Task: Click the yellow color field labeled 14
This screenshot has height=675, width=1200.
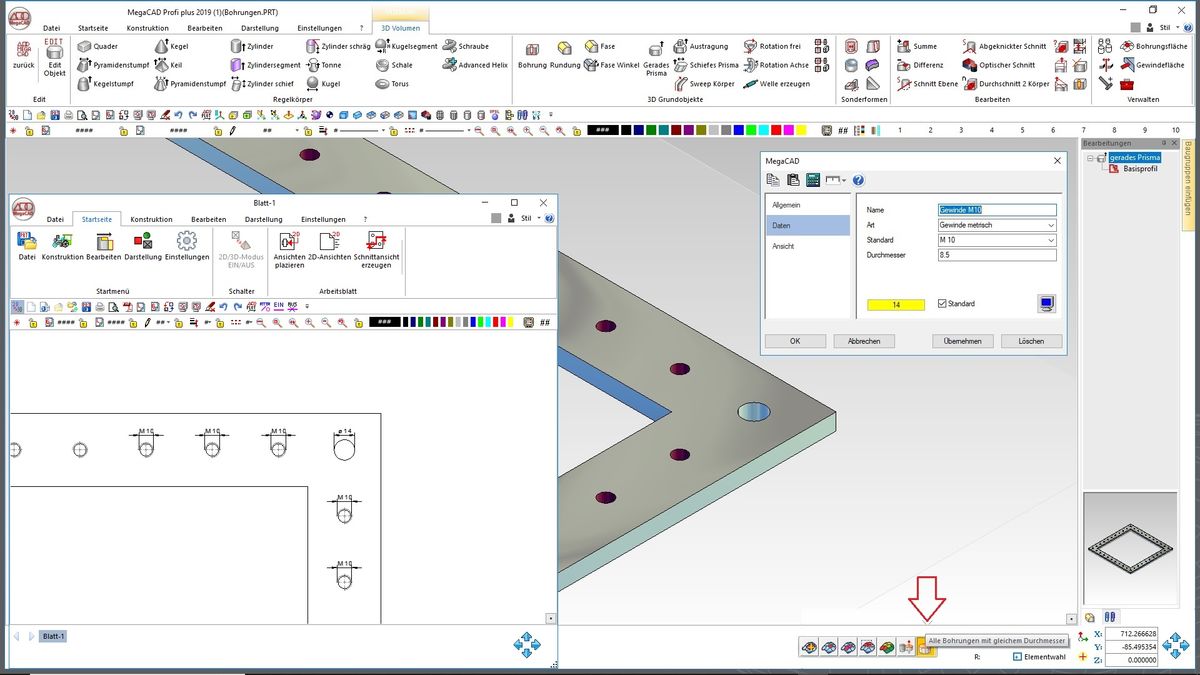Action: tap(896, 304)
